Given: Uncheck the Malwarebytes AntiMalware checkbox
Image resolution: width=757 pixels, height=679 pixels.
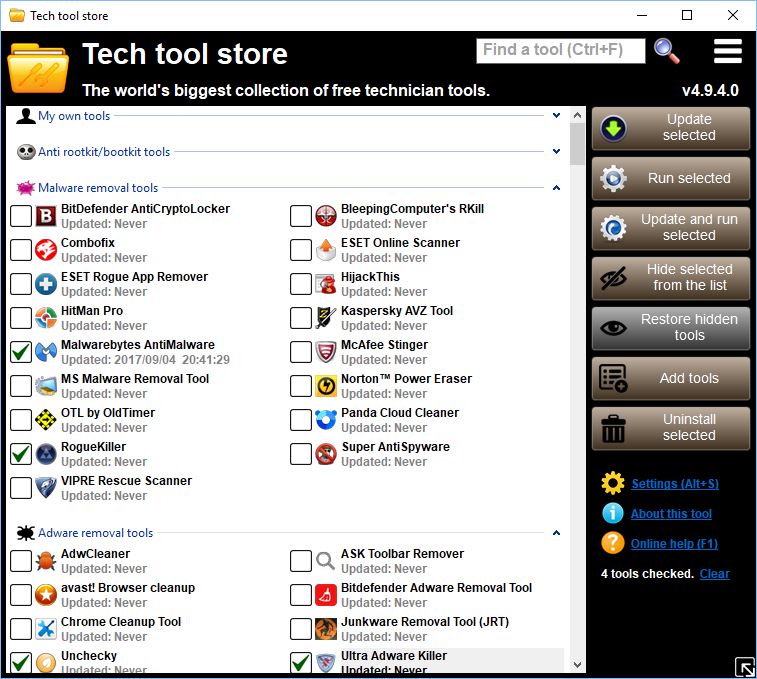Looking at the screenshot, I should [21, 352].
